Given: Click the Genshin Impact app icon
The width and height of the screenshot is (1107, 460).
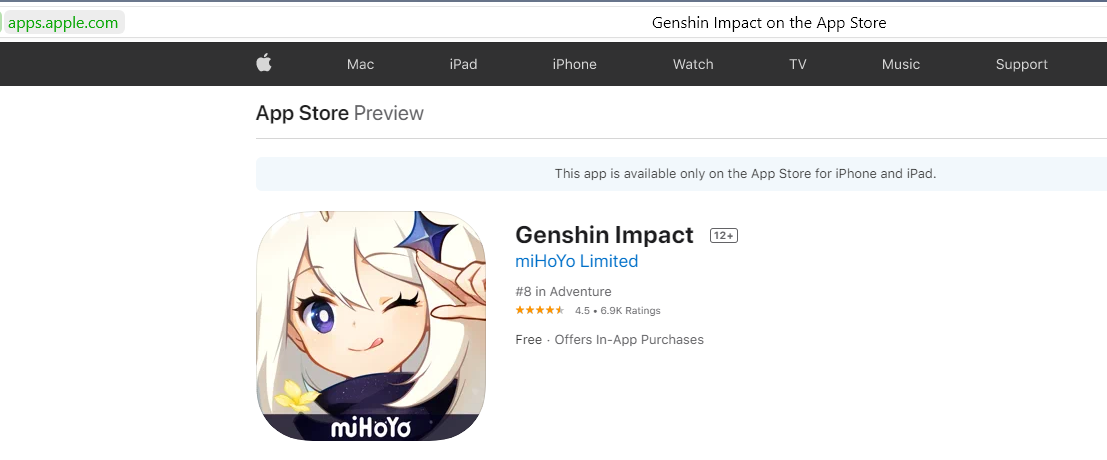Looking at the screenshot, I should 371,326.
